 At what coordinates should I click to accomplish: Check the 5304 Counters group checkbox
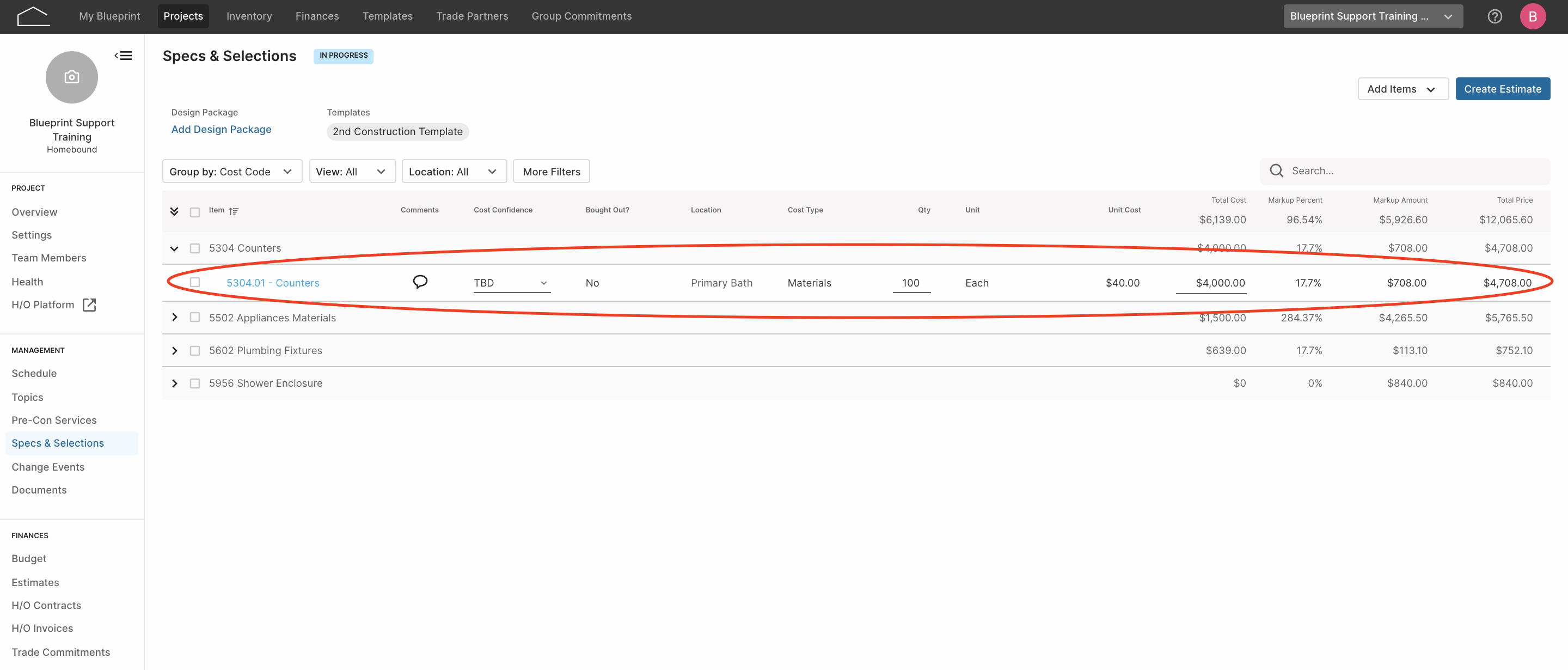[x=195, y=248]
